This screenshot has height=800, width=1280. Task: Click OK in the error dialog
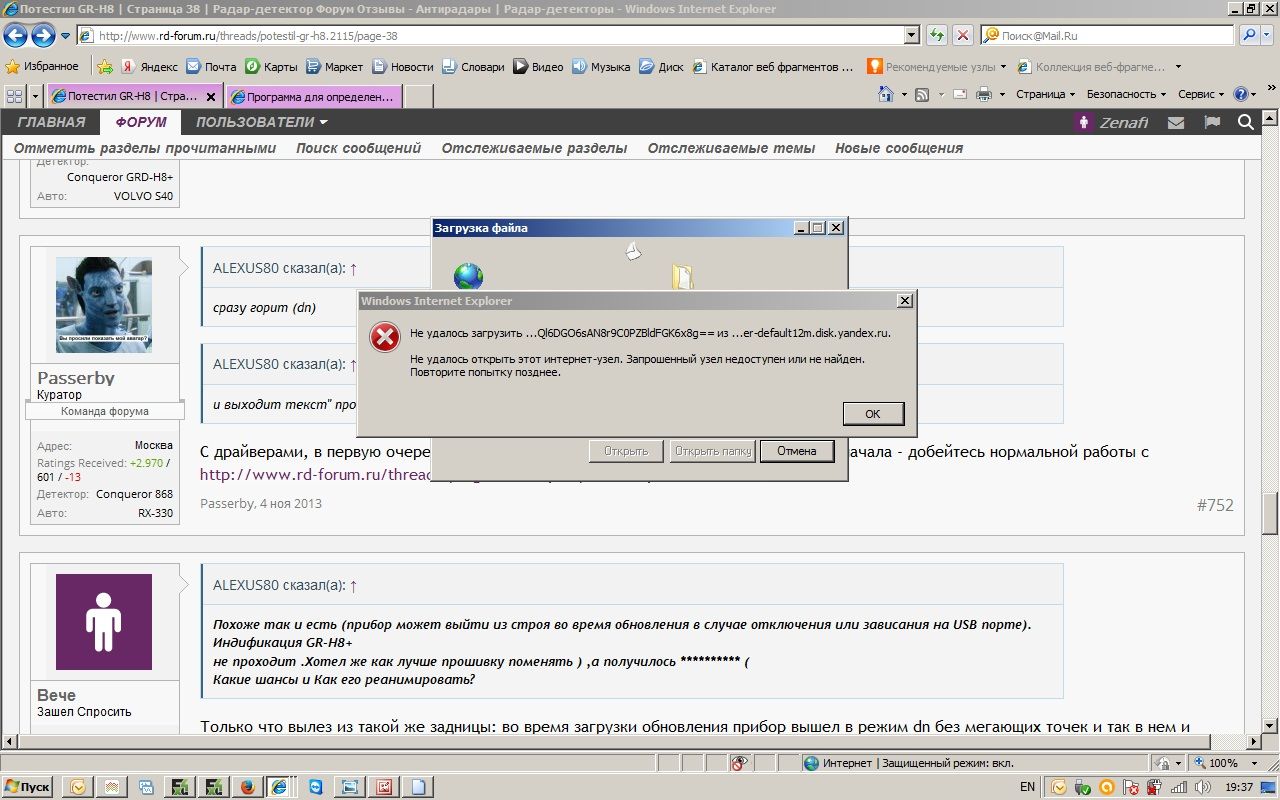(x=872, y=413)
